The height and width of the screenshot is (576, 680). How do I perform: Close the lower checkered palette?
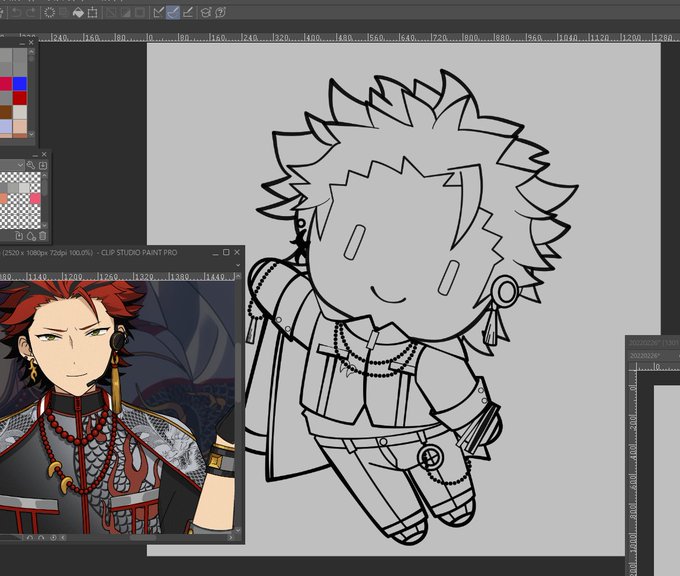click(x=44, y=154)
